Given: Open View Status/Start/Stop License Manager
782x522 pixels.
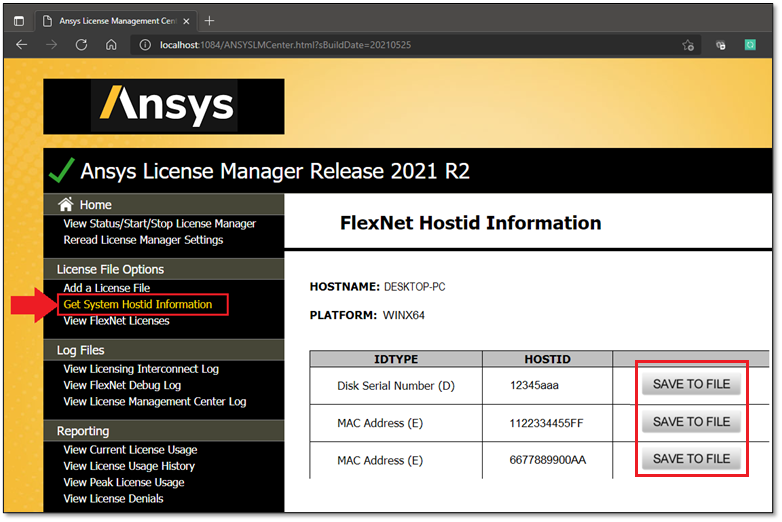Looking at the screenshot, I should pyautogui.click(x=159, y=223).
